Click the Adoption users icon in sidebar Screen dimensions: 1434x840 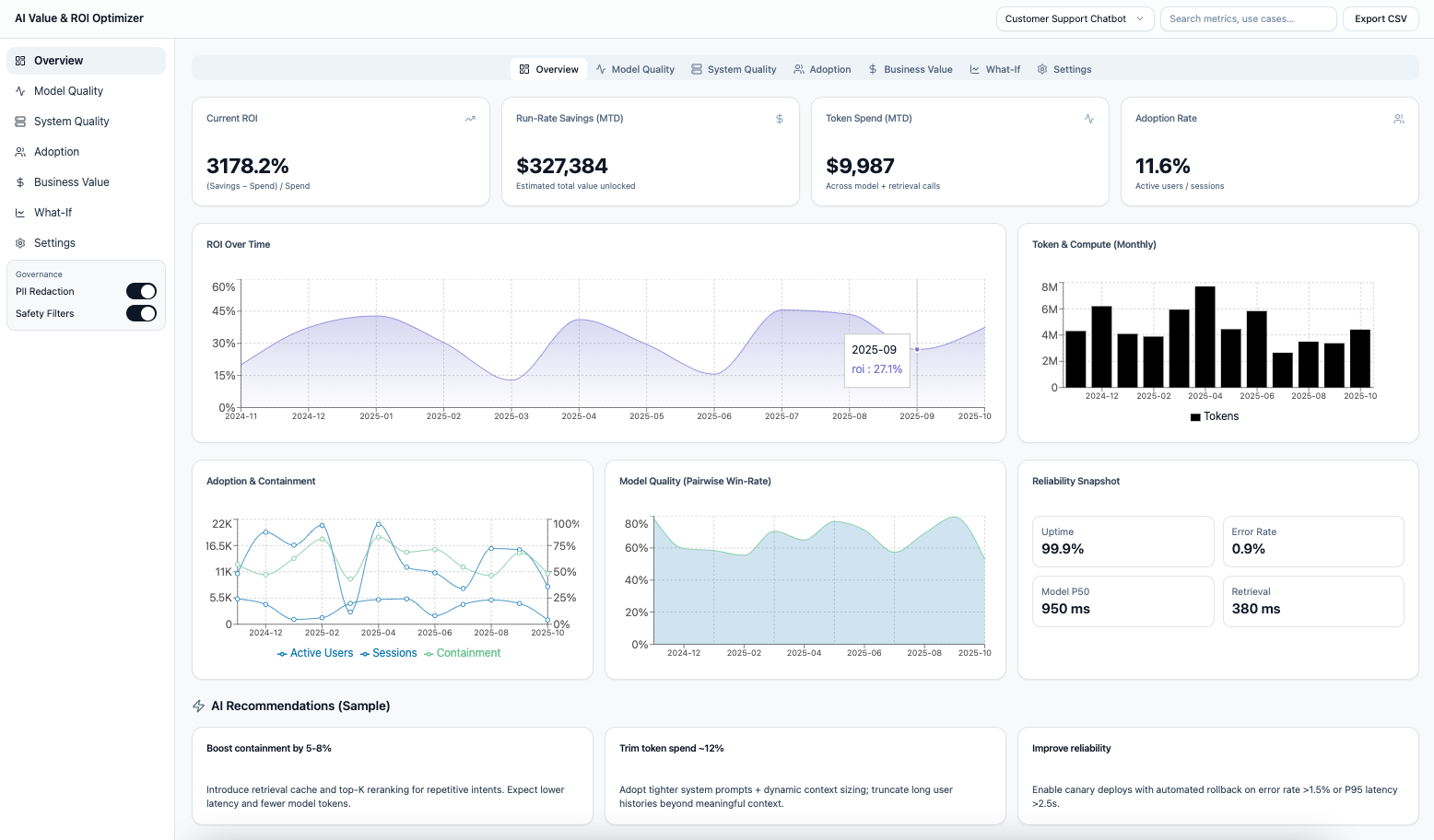tap(19, 151)
